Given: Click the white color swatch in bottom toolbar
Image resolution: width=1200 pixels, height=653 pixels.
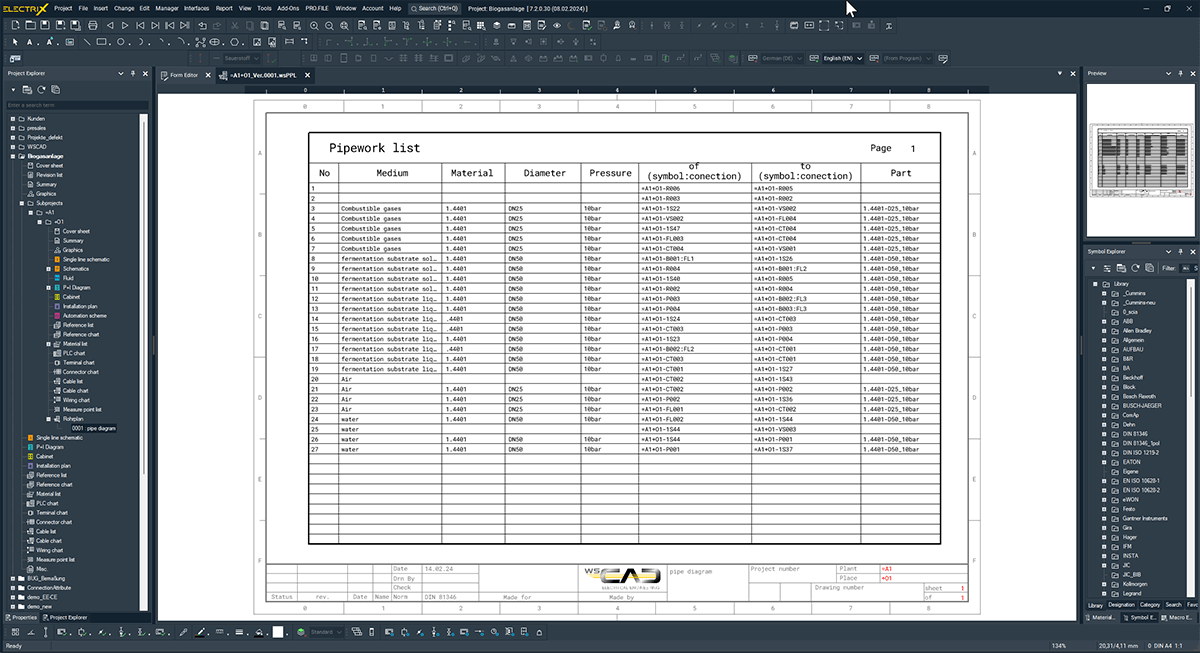Looking at the screenshot, I should (x=278, y=632).
